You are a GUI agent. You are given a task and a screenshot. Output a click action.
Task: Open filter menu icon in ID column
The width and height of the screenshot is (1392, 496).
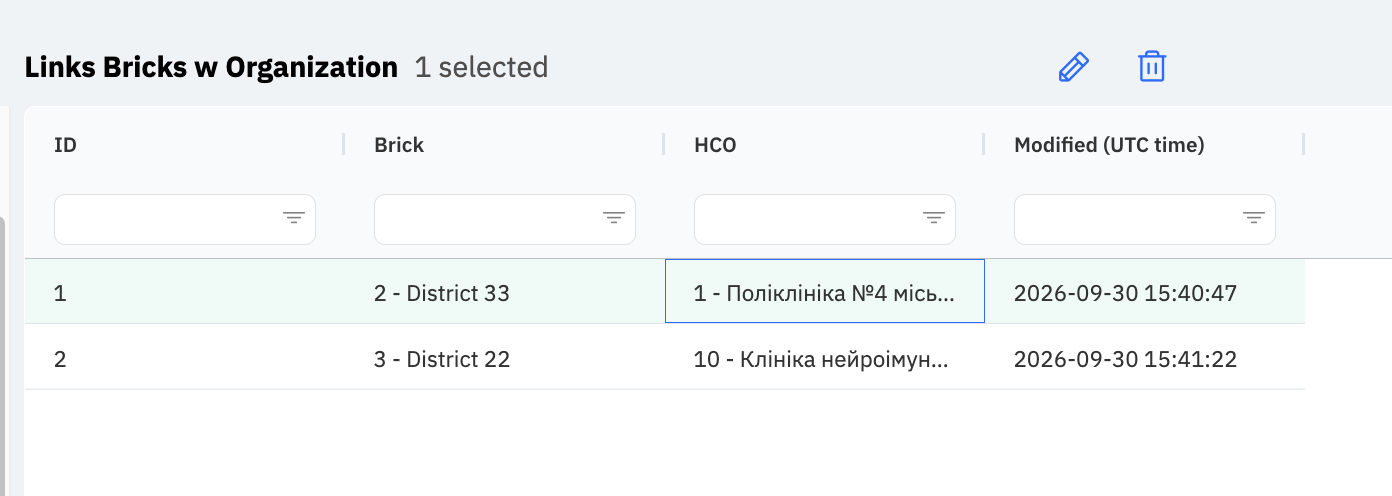point(293,218)
